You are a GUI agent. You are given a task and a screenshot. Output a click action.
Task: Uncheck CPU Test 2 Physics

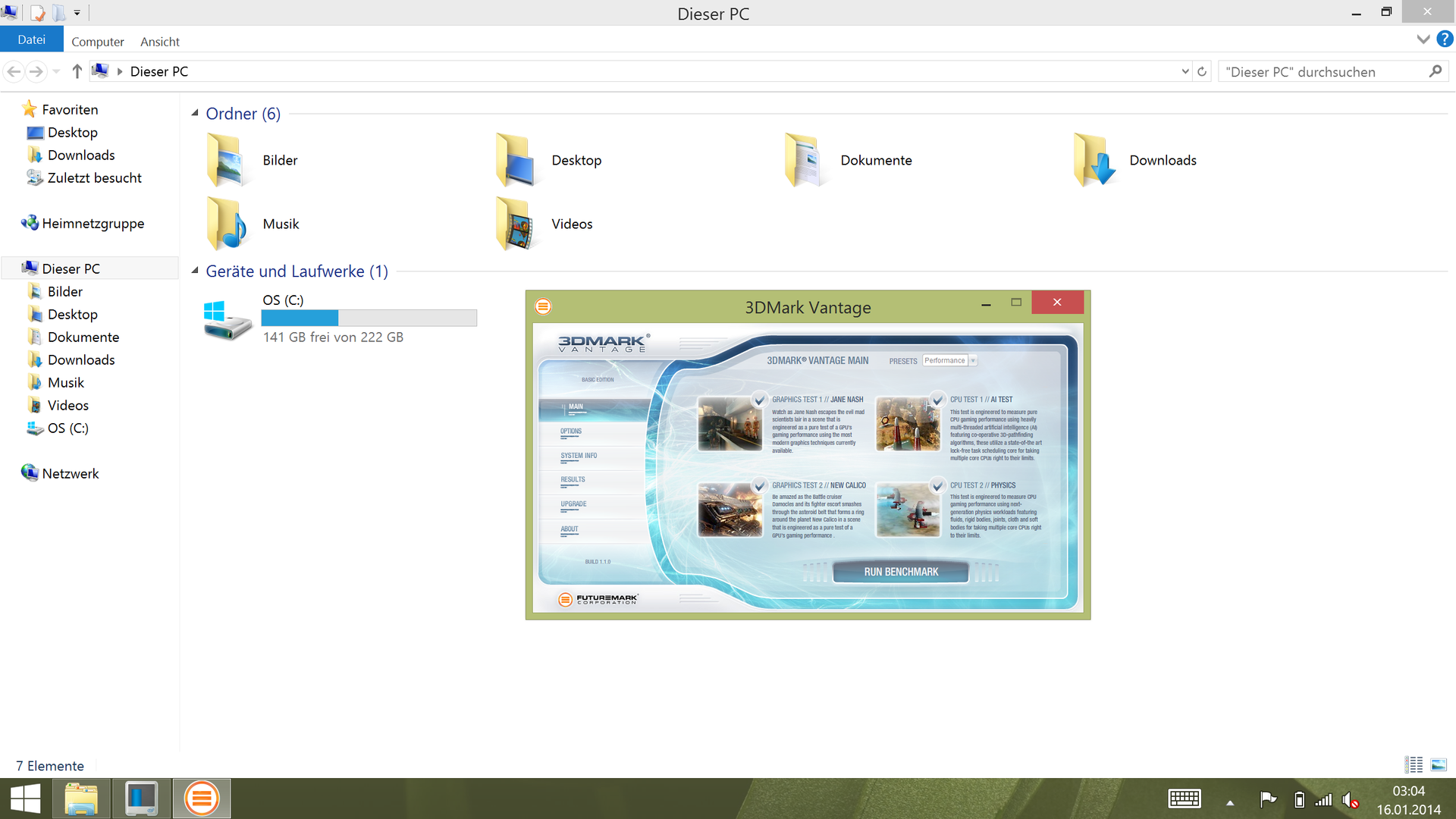coord(937,485)
